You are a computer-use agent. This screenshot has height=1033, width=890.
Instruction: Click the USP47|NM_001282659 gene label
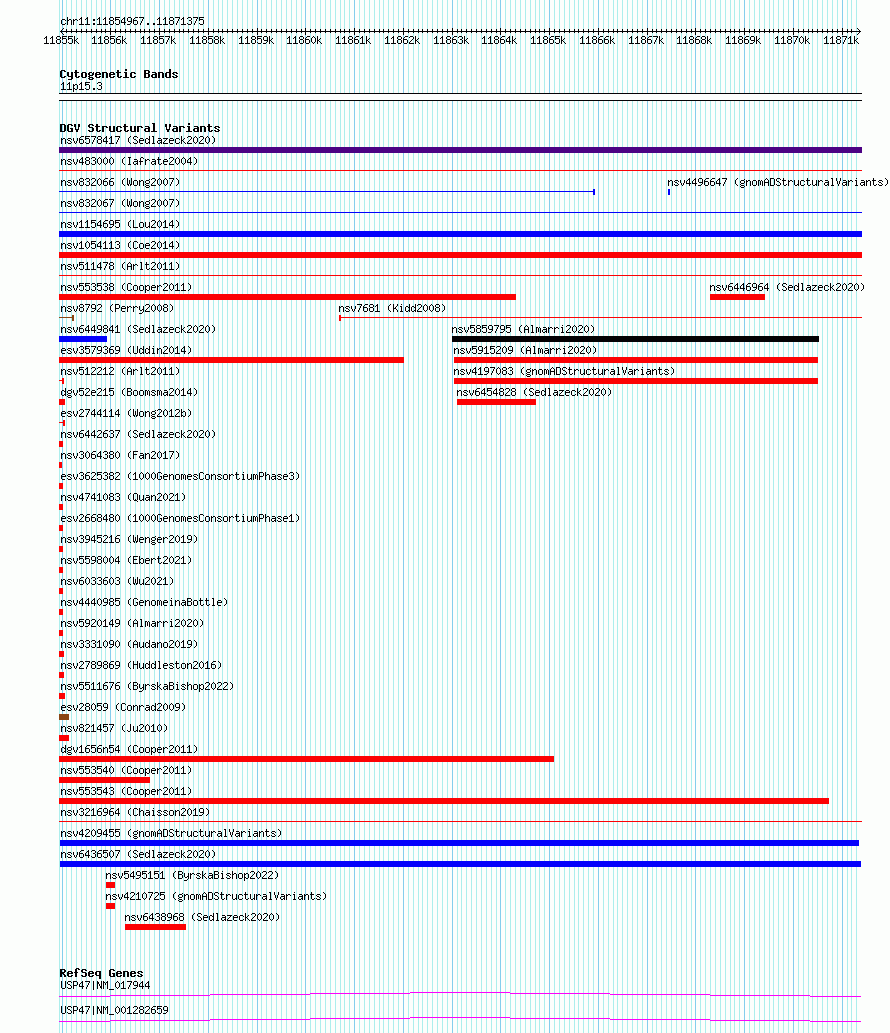114,1011
